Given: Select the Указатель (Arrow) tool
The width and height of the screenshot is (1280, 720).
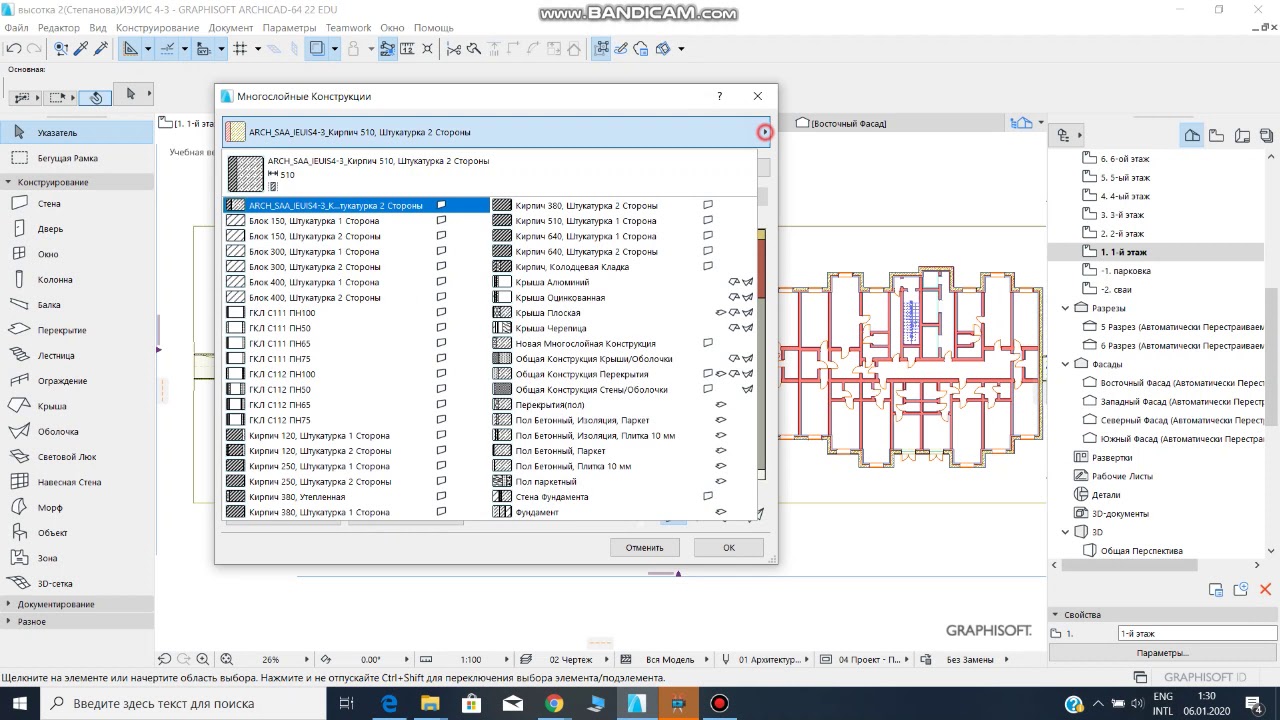Looking at the screenshot, I should tap(56, 133).
